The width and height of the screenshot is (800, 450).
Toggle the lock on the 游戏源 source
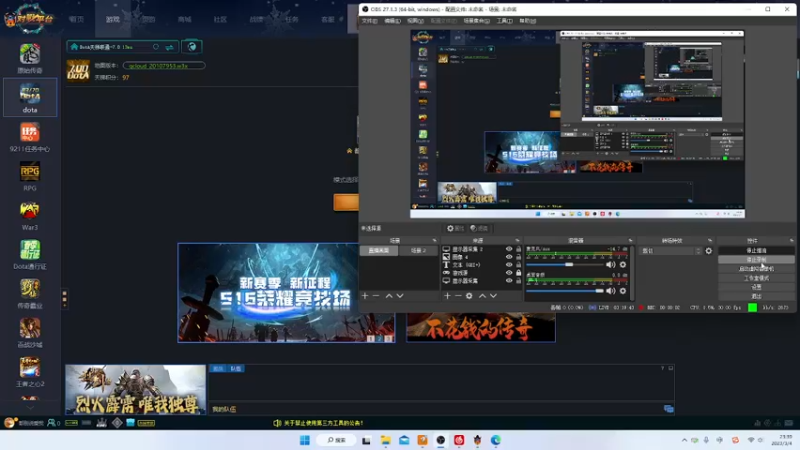518,273
